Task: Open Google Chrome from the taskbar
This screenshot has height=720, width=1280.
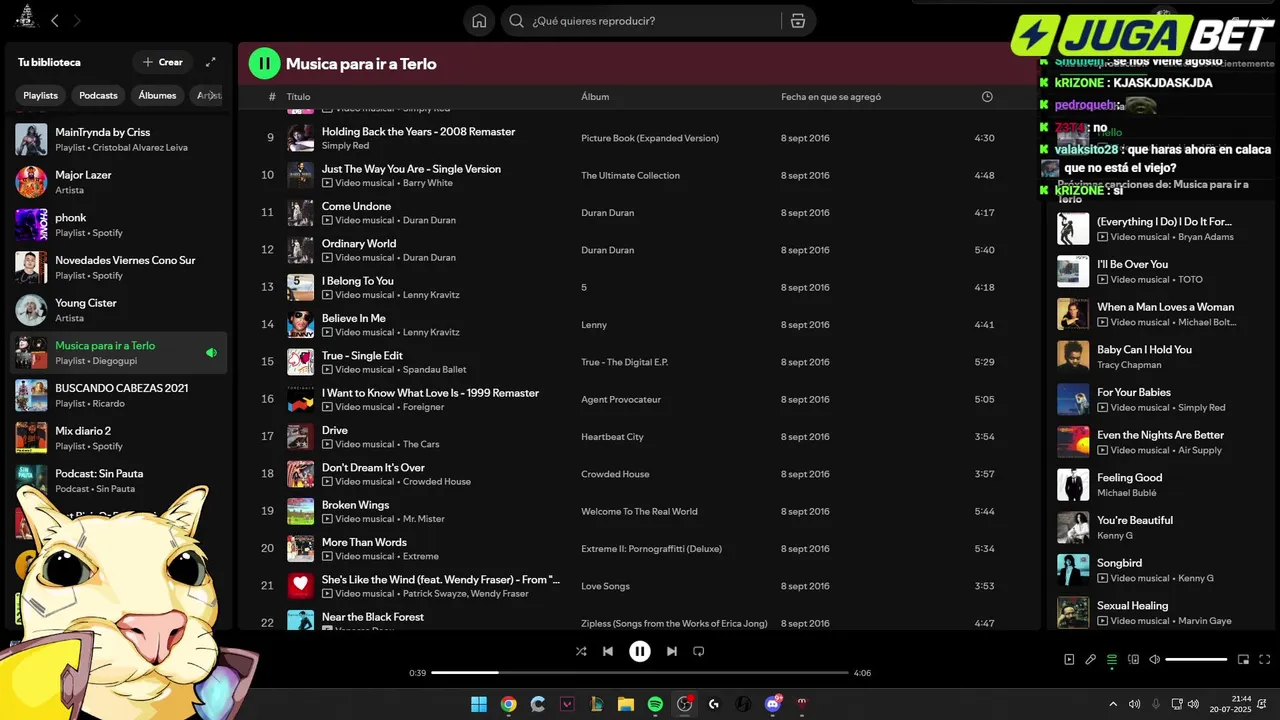Action: coord(508,704)
